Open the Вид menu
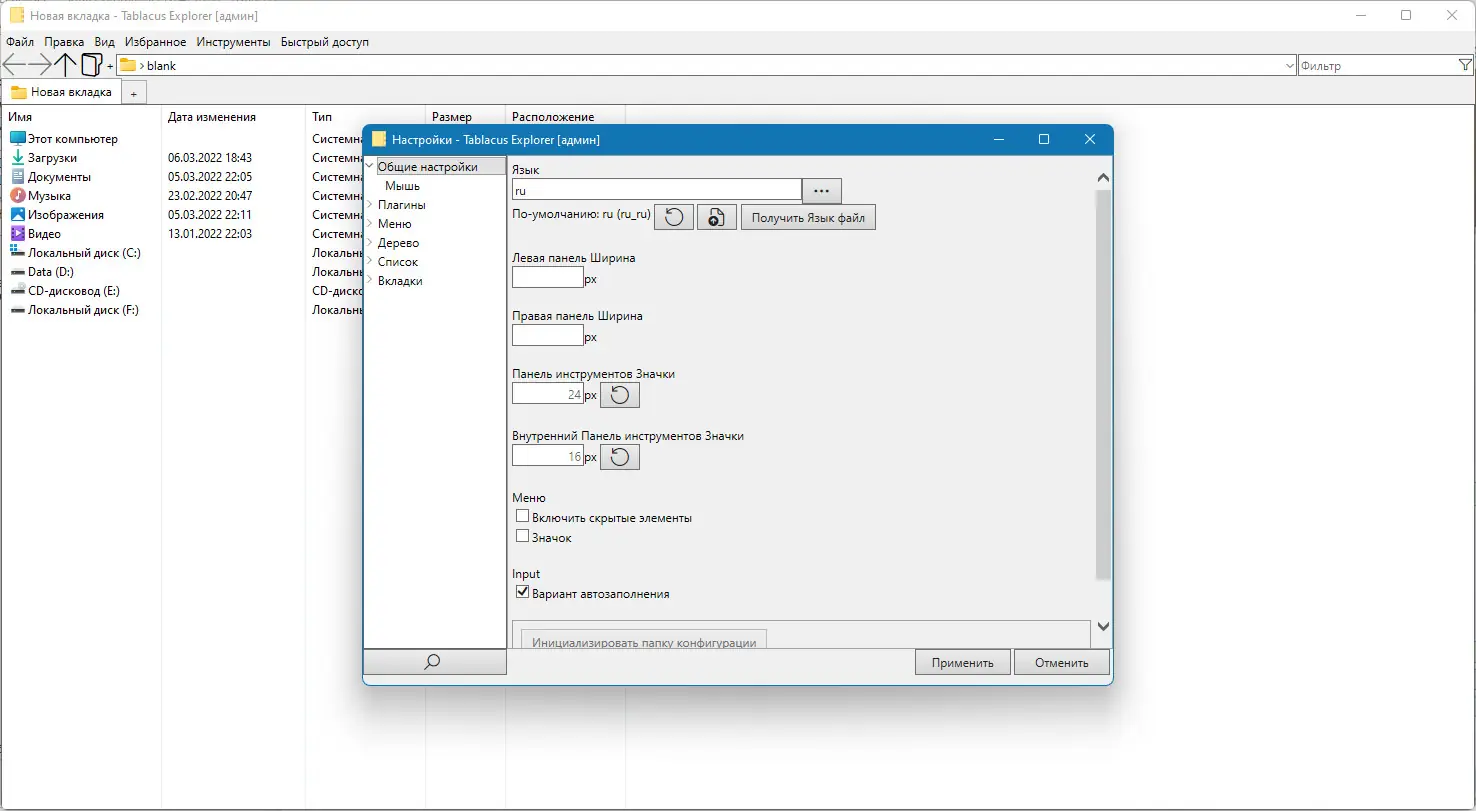 tap(105, 42)
